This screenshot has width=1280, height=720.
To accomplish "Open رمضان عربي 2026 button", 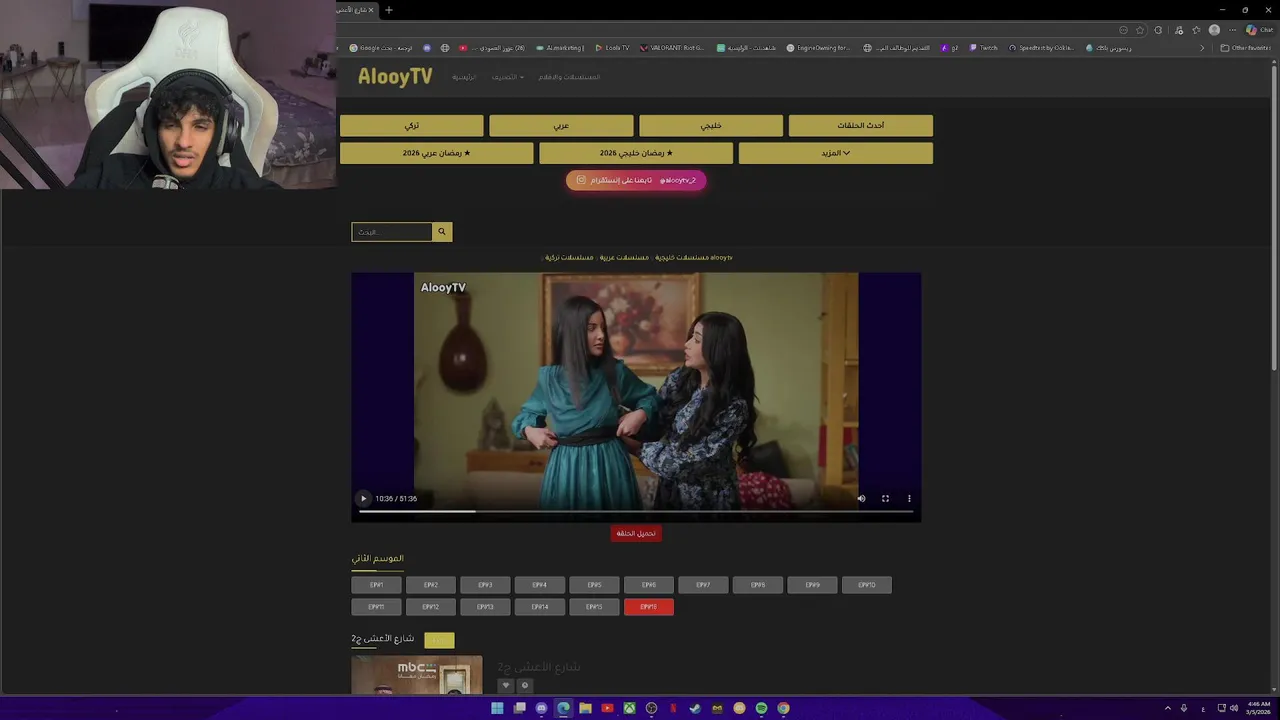I will click(437, 153).
